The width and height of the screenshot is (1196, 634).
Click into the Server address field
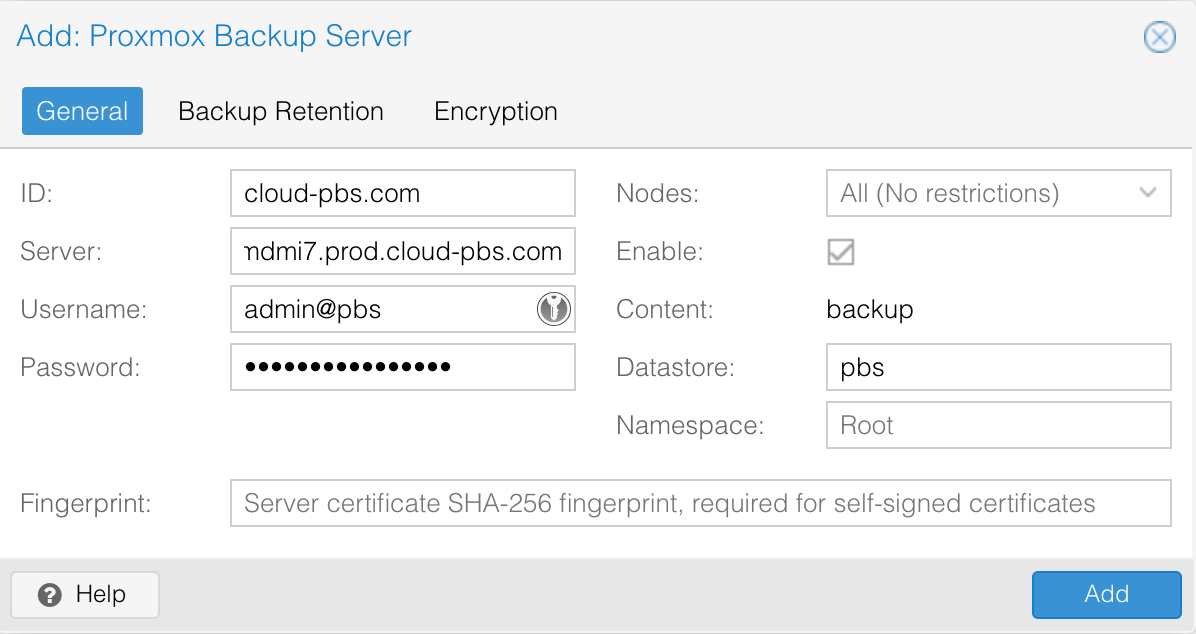coord(402,251)
